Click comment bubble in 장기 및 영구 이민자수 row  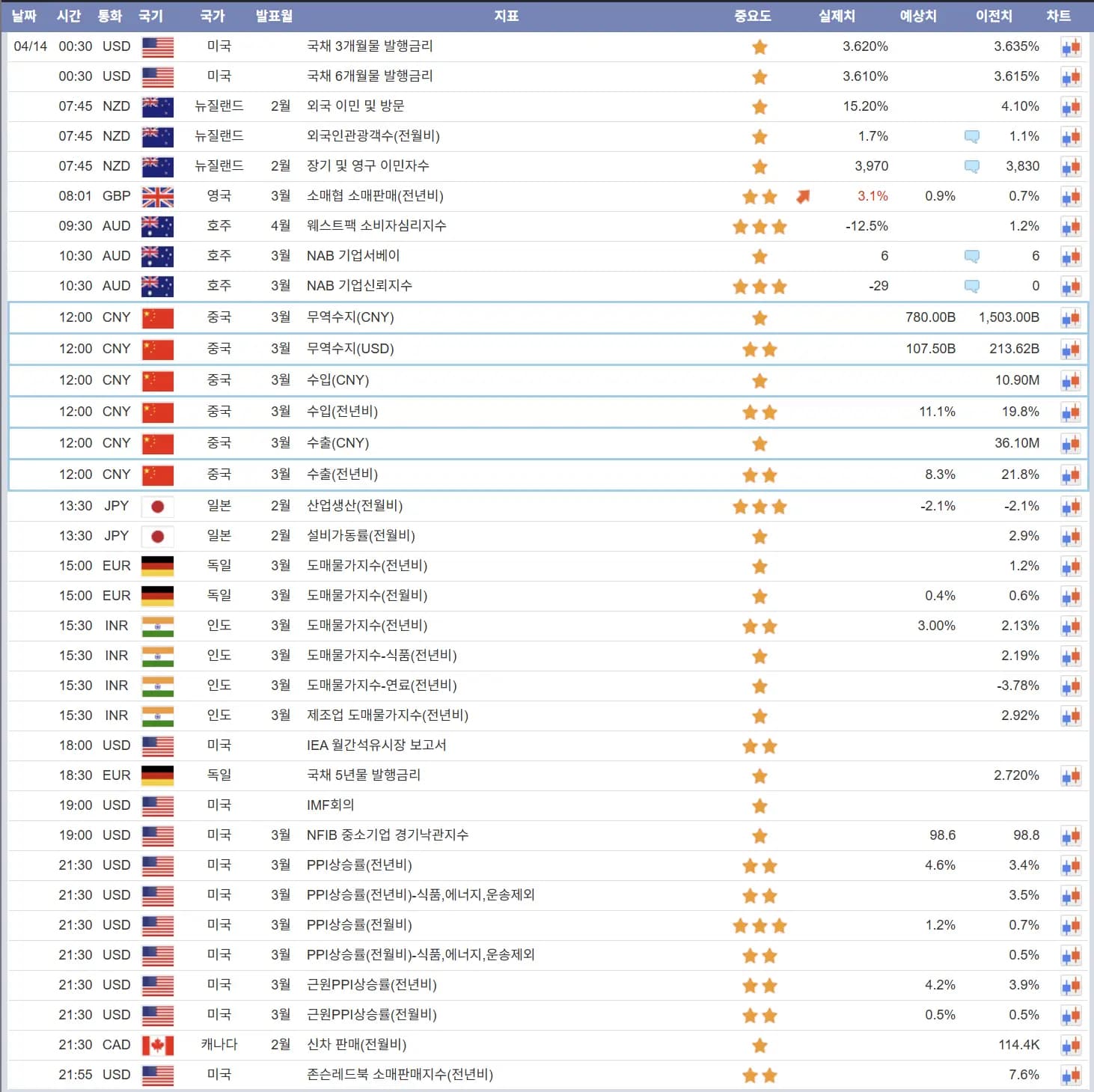pos(971,166)
